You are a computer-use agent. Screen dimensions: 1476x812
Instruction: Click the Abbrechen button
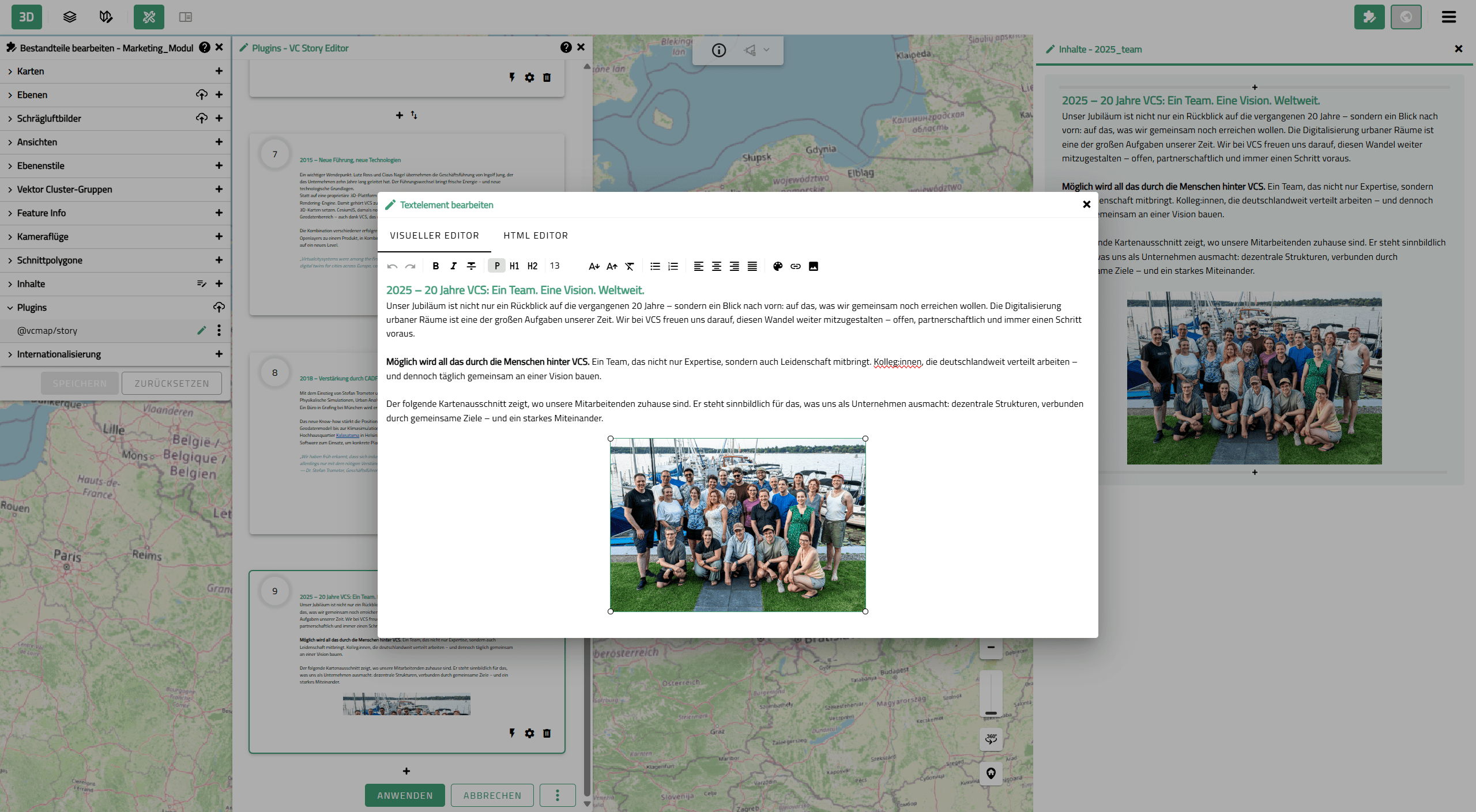[x=492, y=795]
